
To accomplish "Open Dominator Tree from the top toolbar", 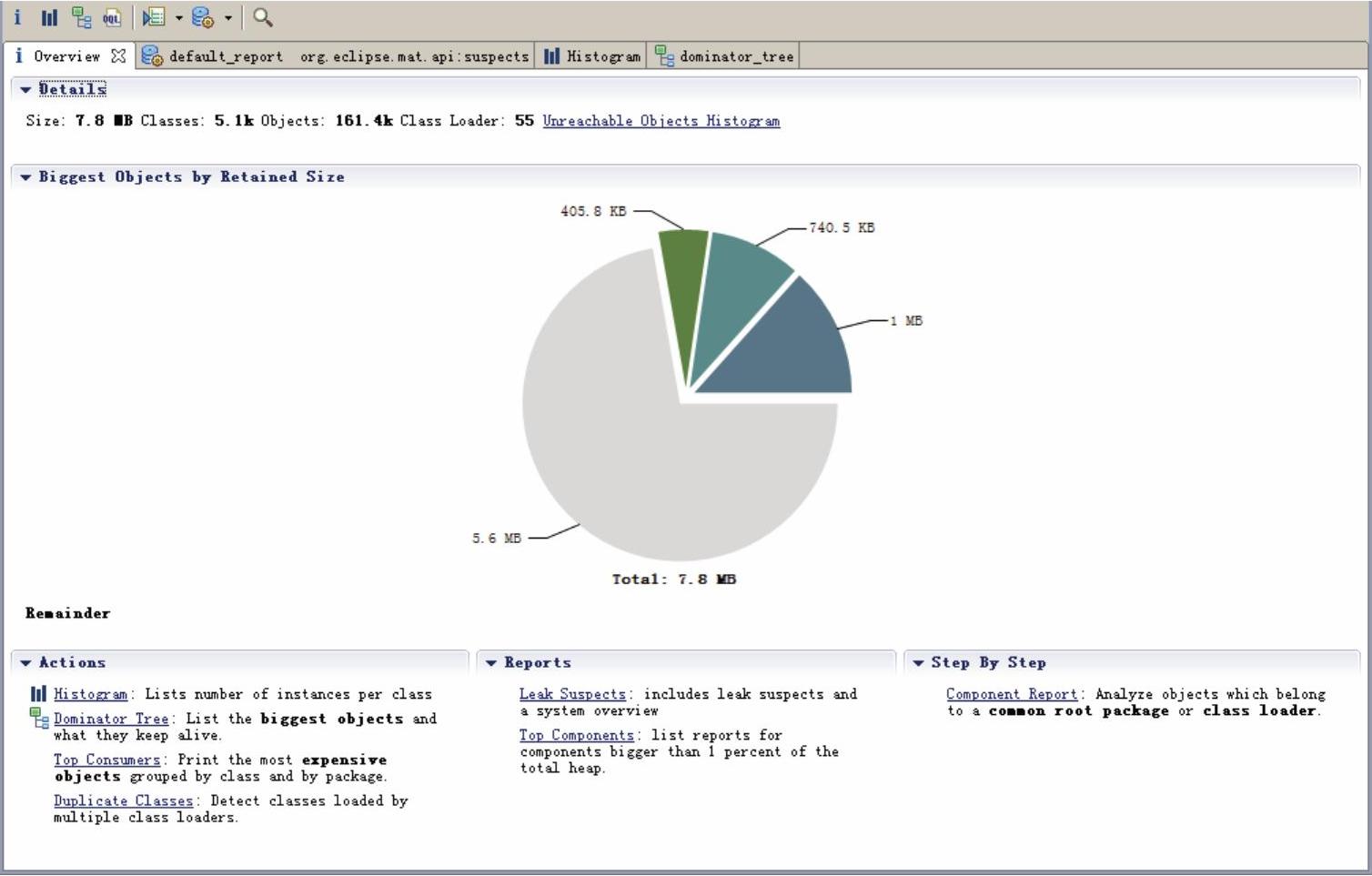I will coord(82,17).
